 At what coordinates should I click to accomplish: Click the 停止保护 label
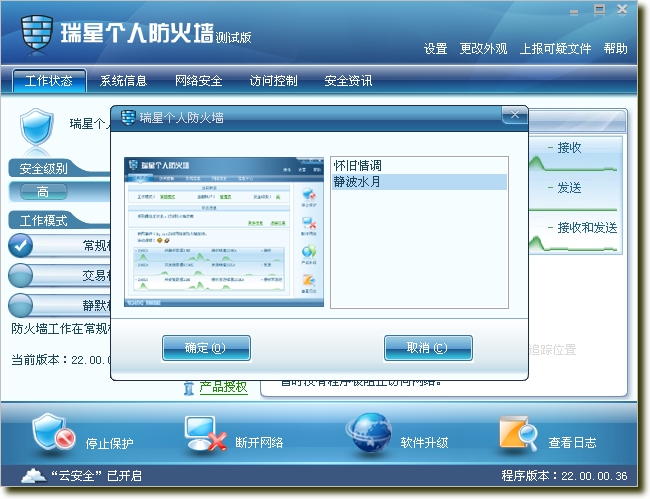tap(109, 443)
